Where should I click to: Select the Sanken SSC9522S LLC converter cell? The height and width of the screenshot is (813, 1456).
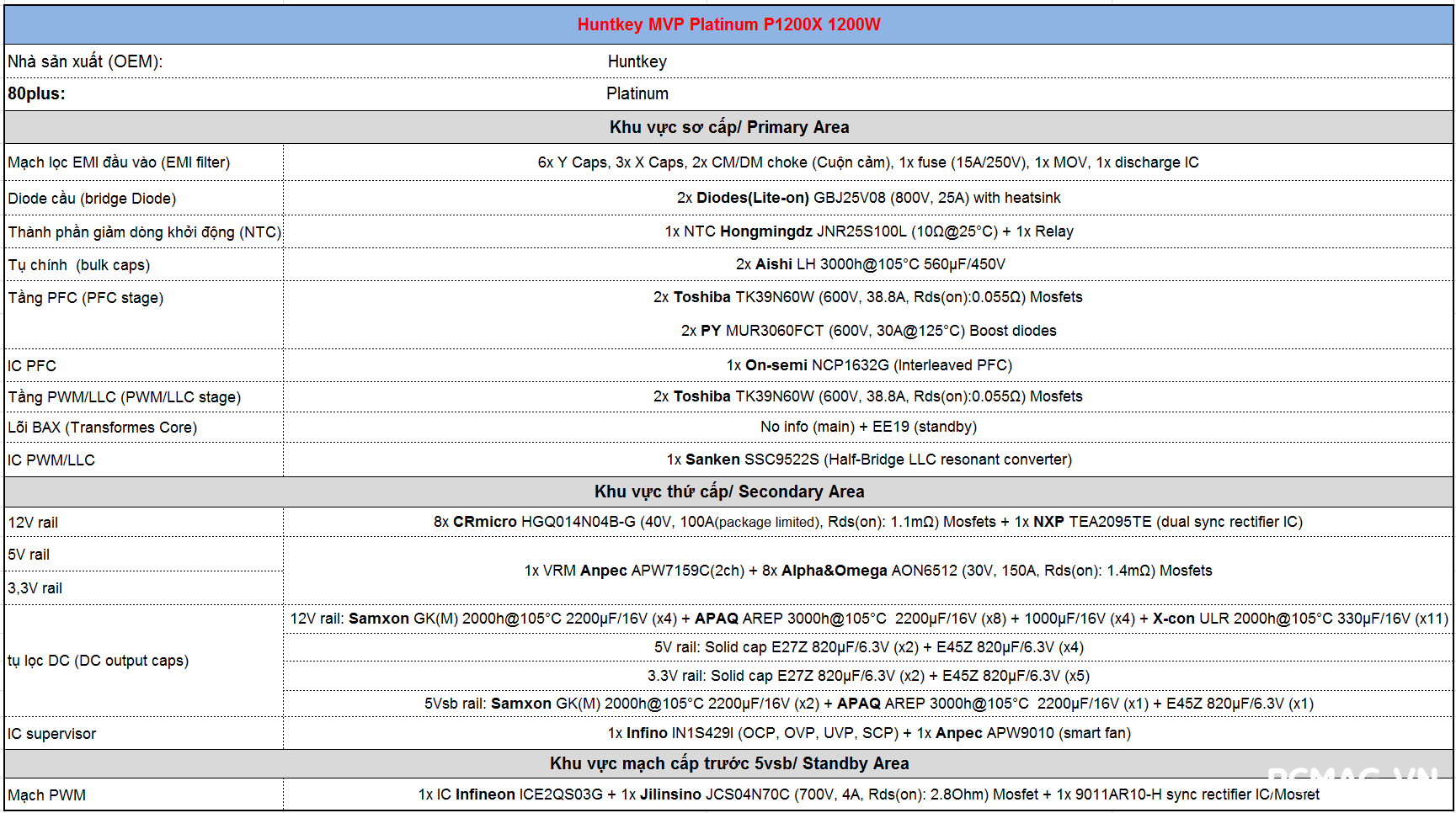[868, 460]
